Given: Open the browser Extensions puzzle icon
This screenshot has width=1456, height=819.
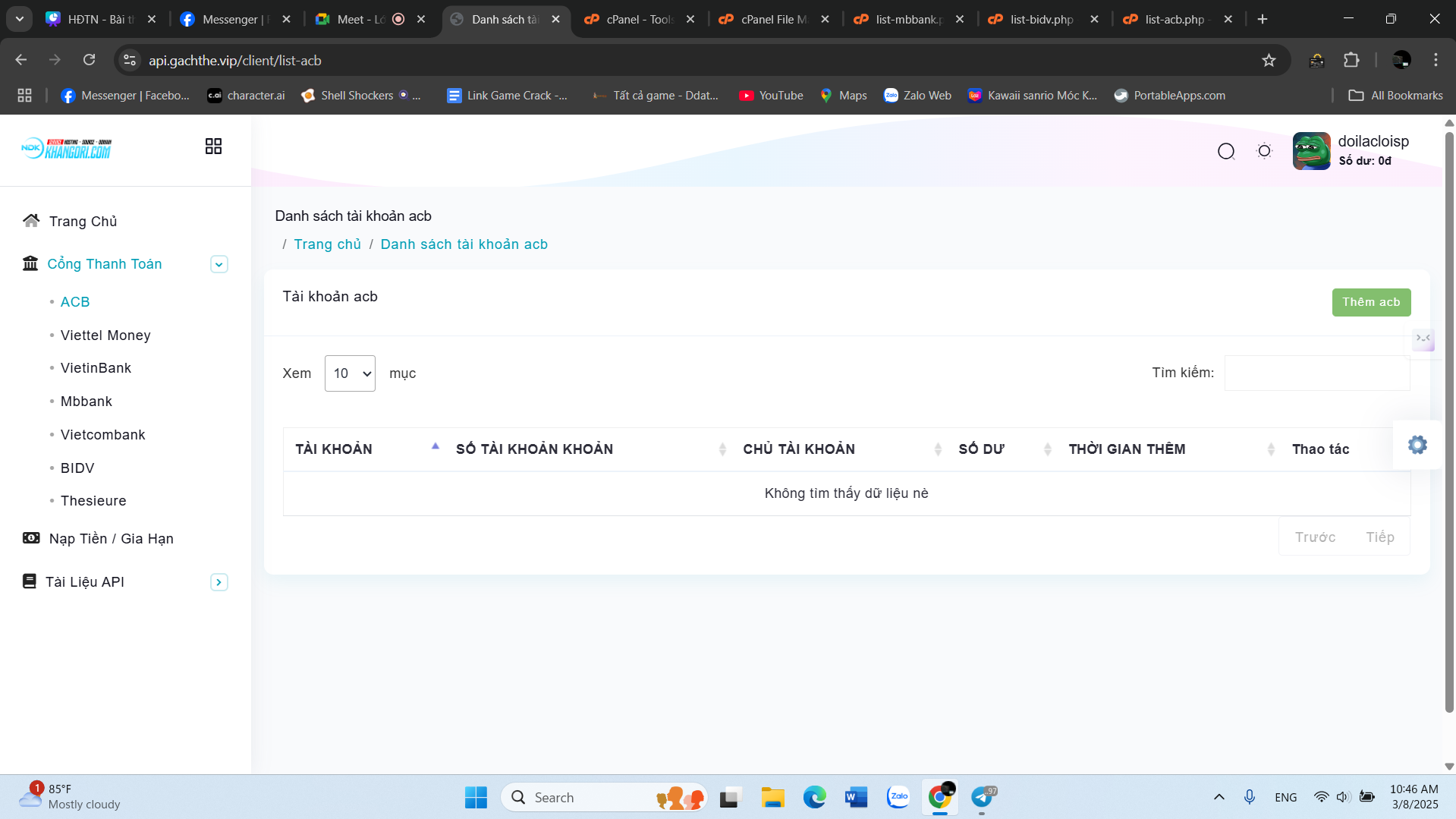Looking at the screenshot, I should 1351,61.
